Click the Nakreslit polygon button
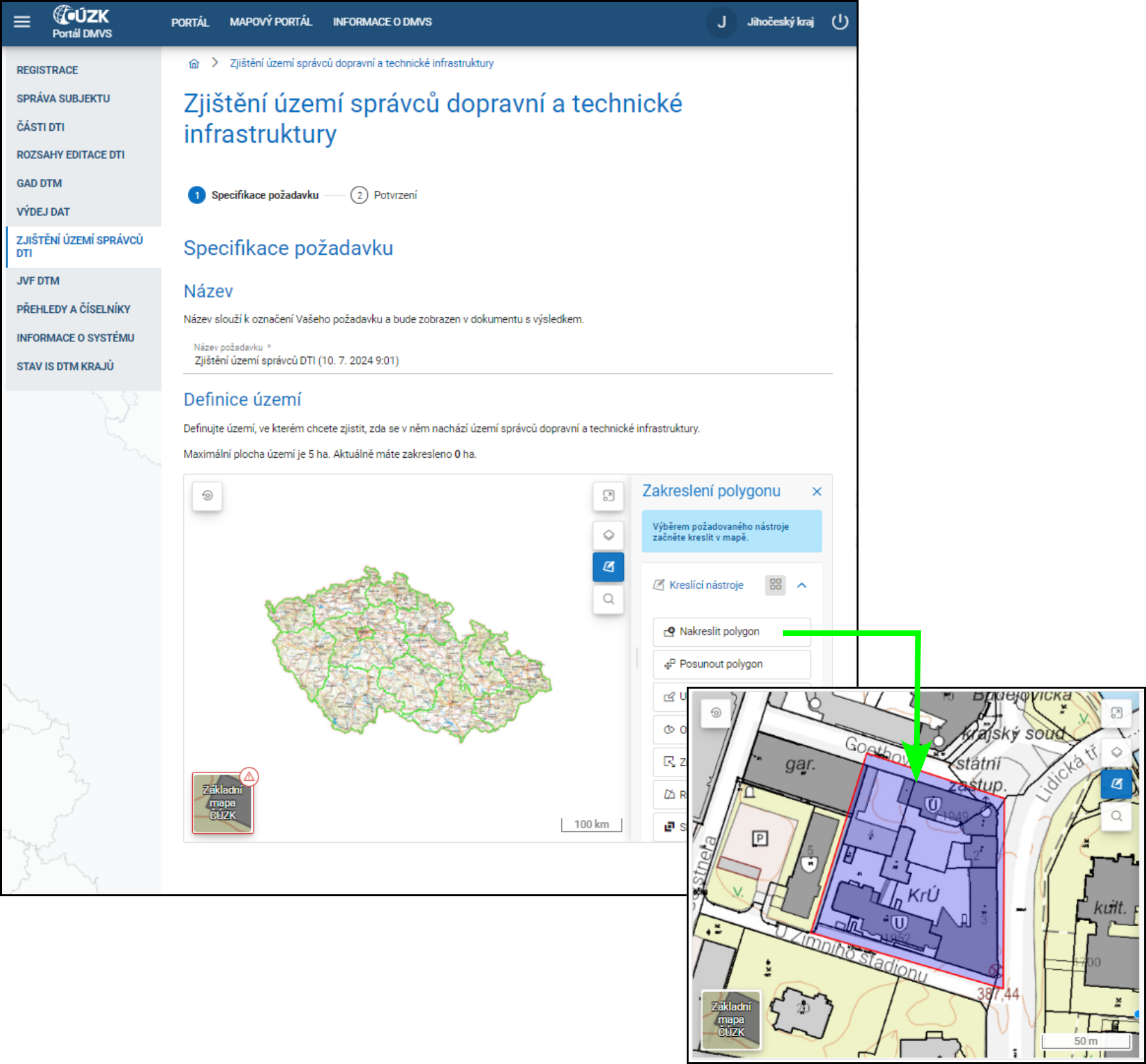 pyautogui.click(x=731, y=632)
